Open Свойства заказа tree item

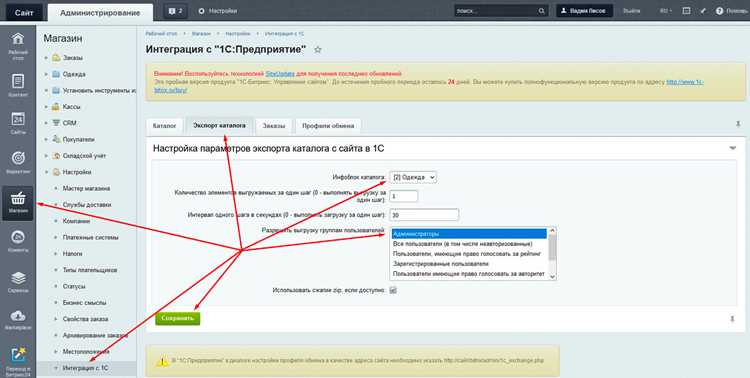coord(86,319)
